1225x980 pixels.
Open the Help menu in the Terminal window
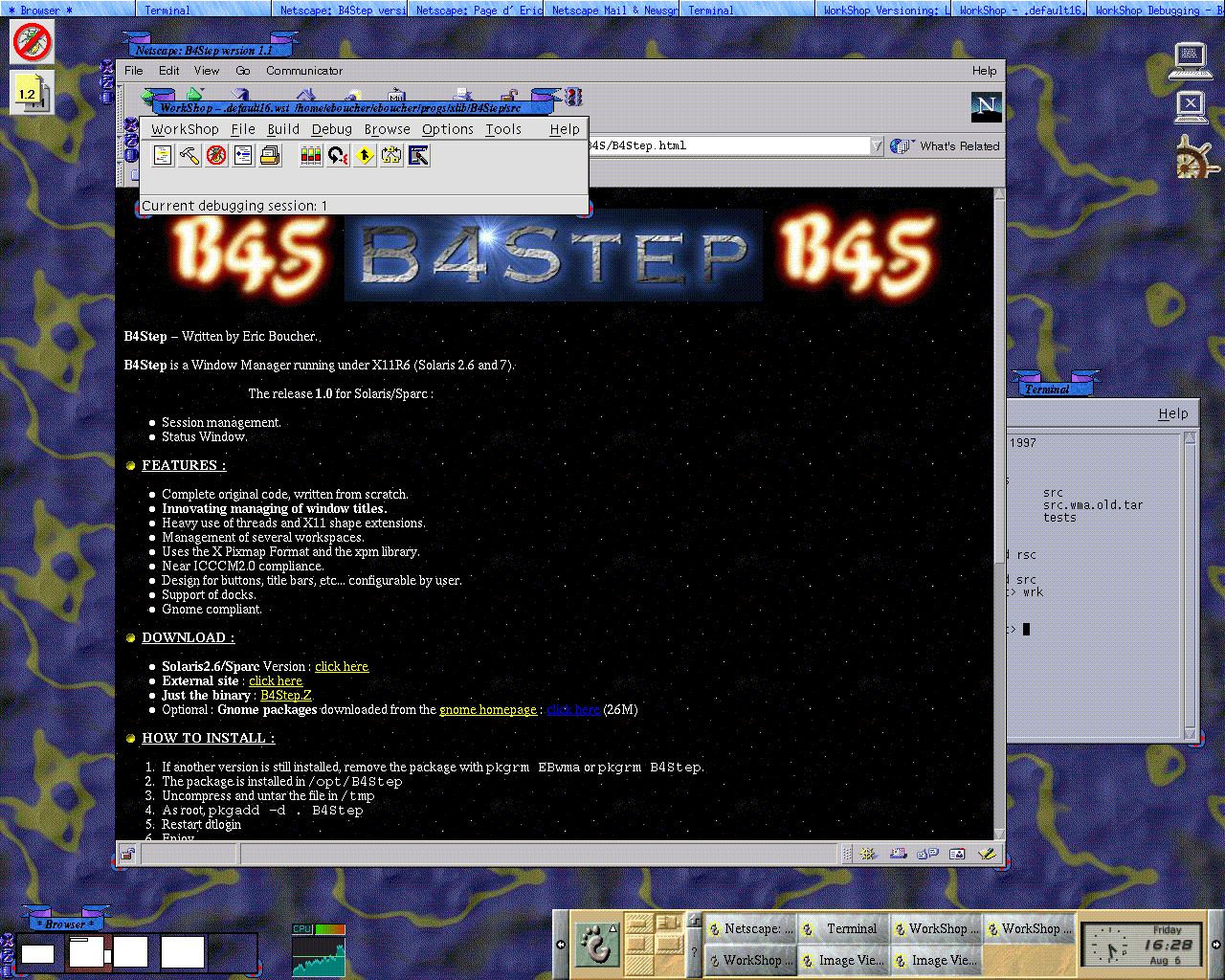tap(1173, 413)
